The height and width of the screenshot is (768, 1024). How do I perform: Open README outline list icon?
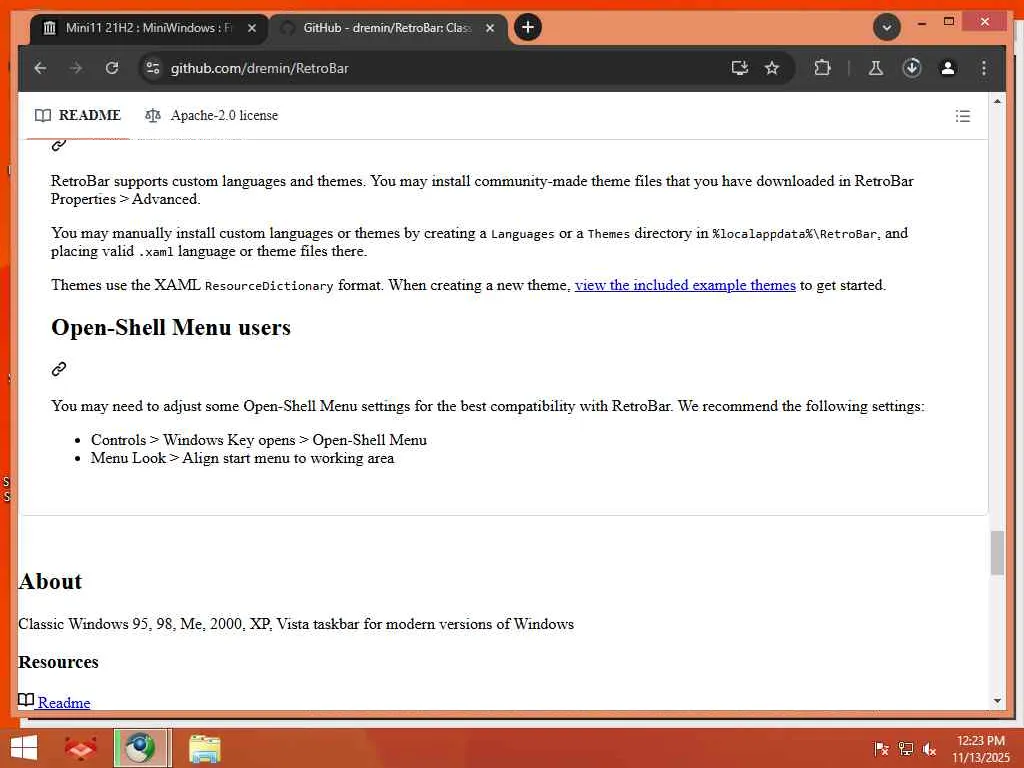(962, 116)
